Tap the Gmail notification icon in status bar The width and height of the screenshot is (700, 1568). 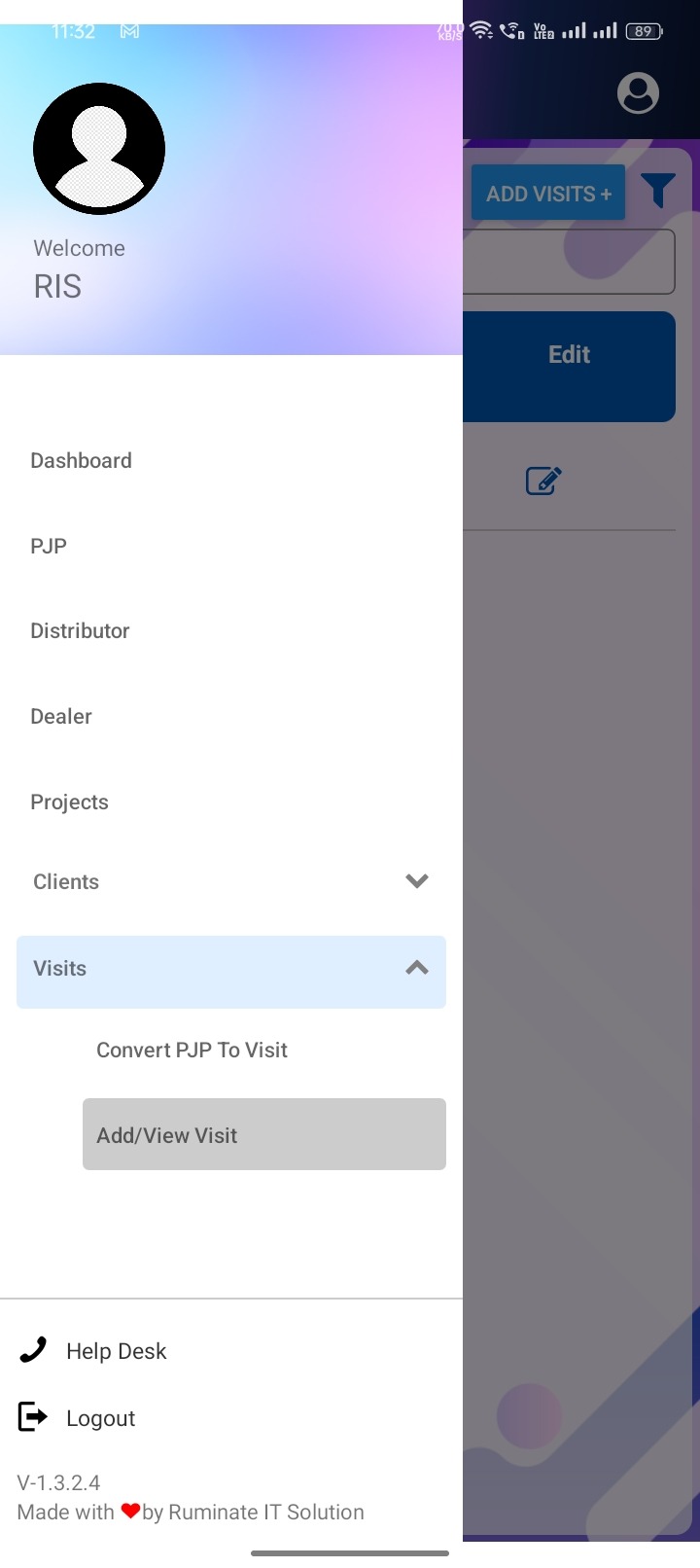coord(129,31)
